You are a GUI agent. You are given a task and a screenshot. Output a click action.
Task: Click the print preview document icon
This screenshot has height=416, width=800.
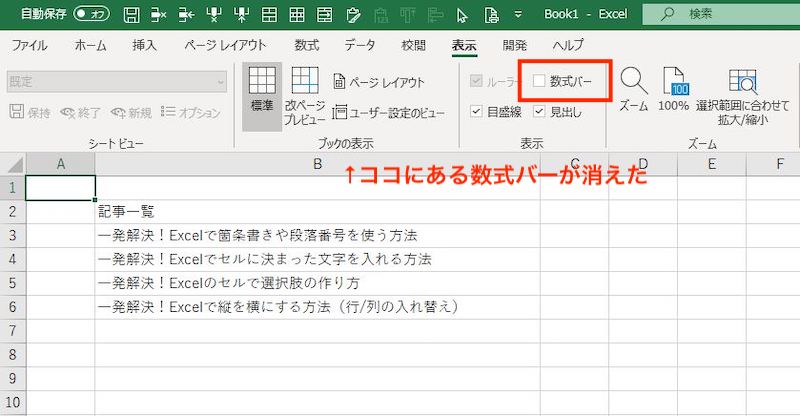click(491, 15)
